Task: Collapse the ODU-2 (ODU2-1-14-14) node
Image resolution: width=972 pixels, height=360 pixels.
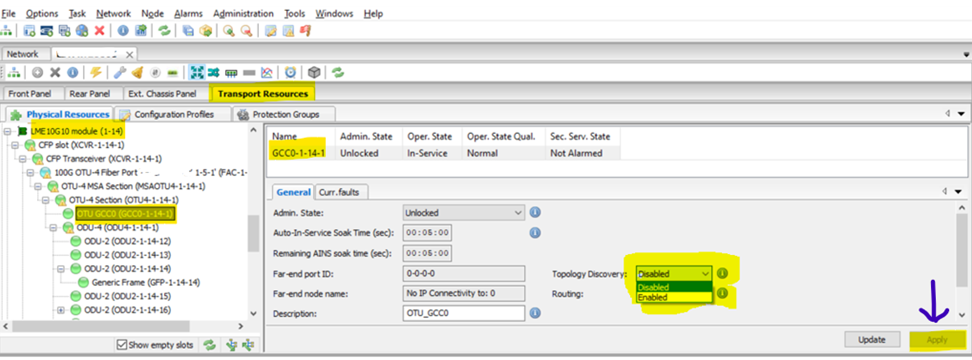Action: coord(61,268)
